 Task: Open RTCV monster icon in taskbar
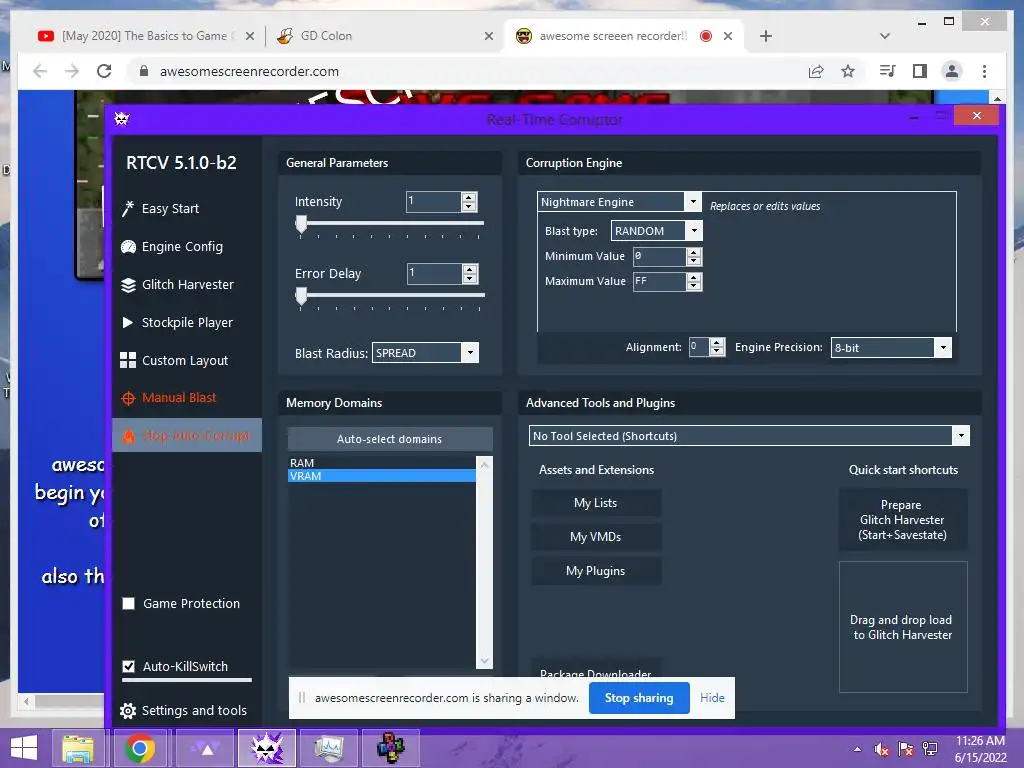(266, 748)
